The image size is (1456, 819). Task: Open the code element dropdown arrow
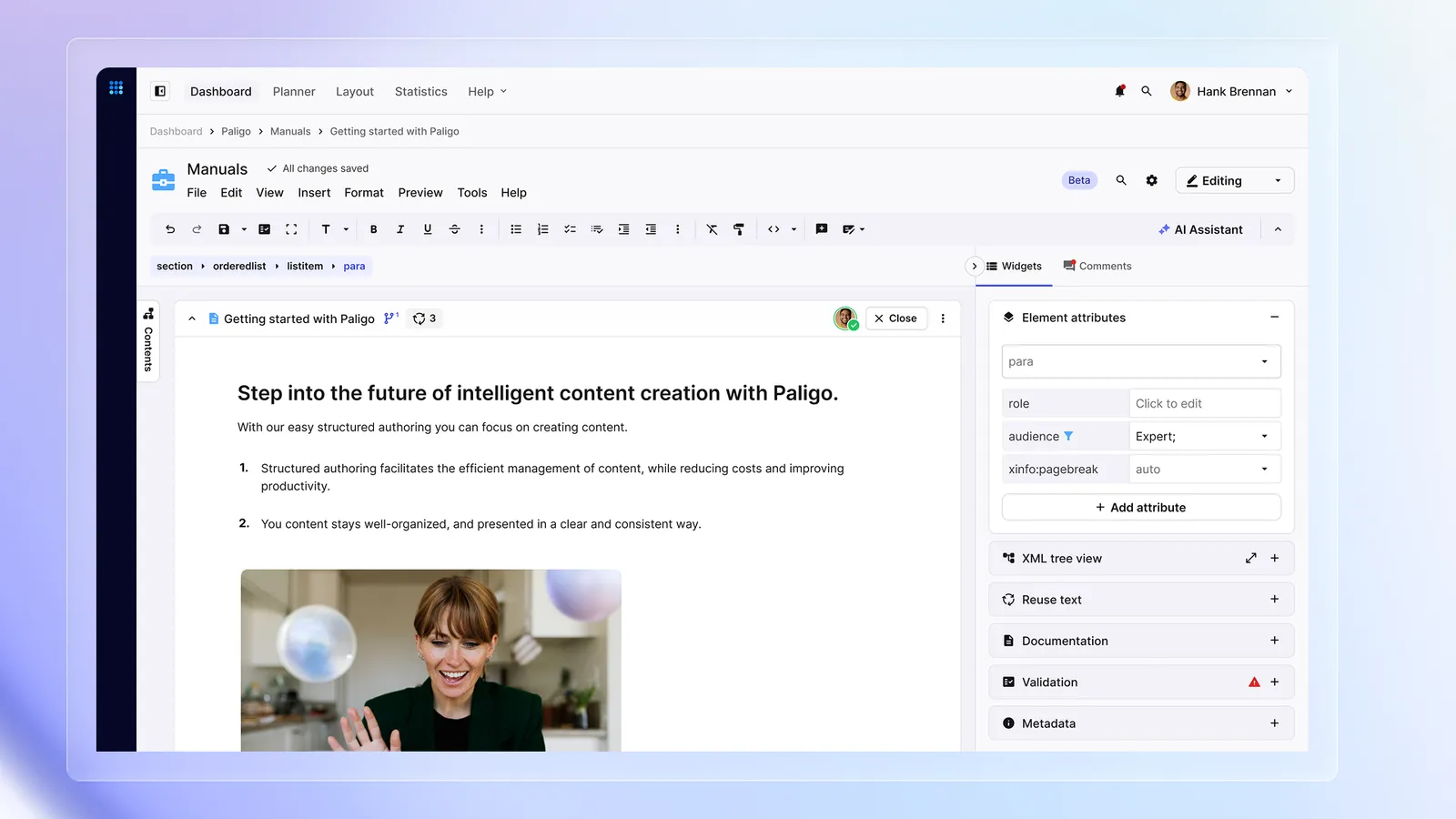(794, 229)
